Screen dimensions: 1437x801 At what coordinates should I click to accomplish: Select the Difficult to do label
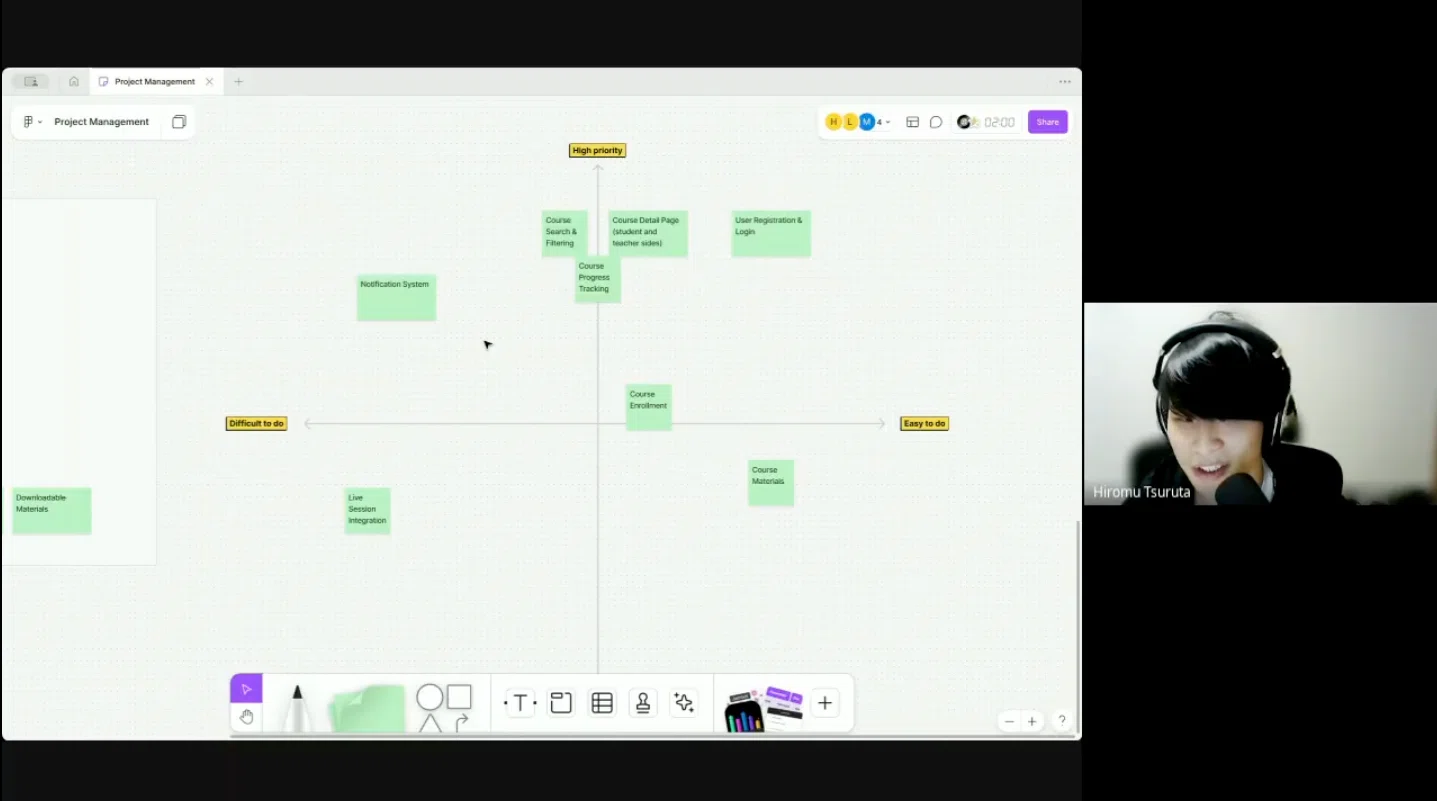coord(256,423)
